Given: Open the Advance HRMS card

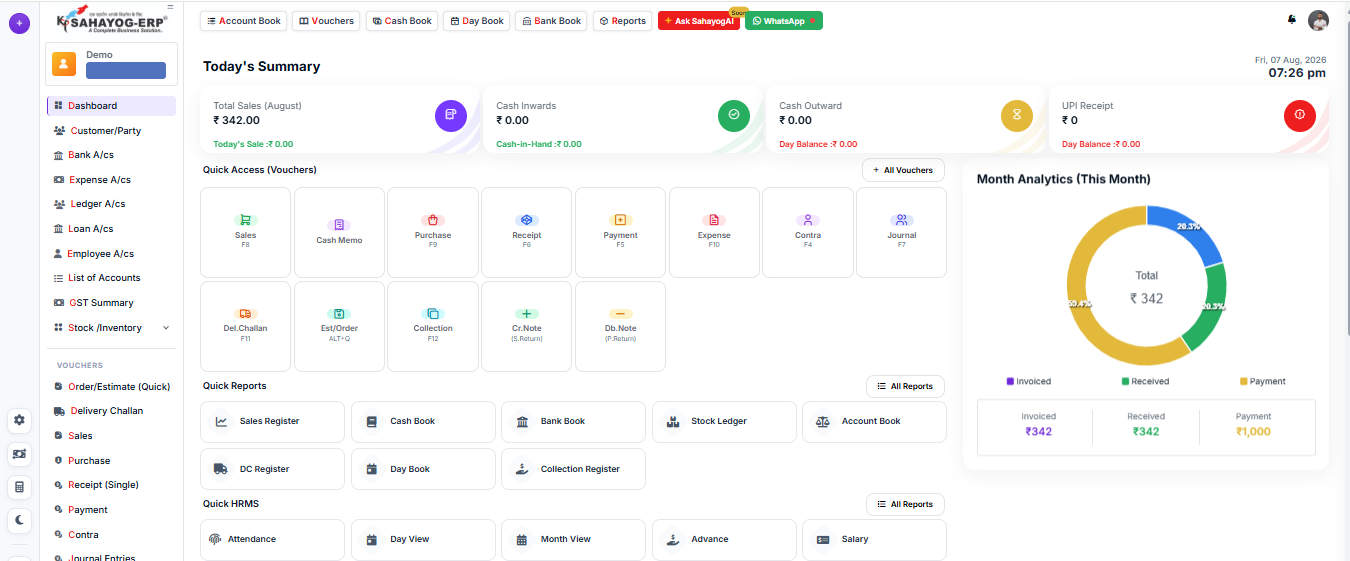Looking at the screenshot, I should 724,539.
